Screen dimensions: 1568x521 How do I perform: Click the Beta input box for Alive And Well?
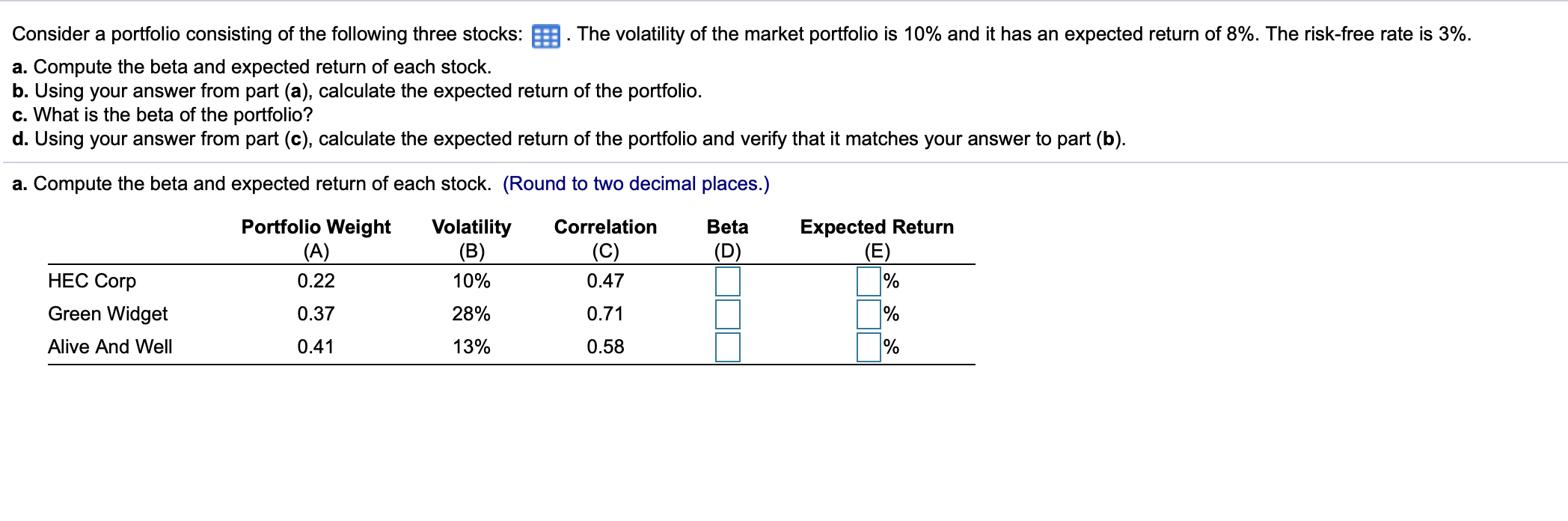coord(728,347)
